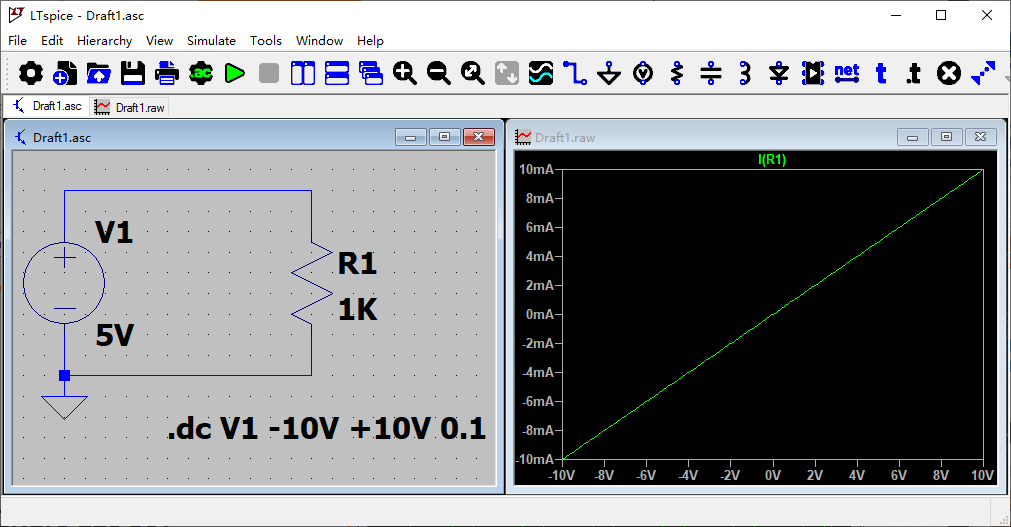
Task: Place a ground symbol tool
Action: pos(609,74)
